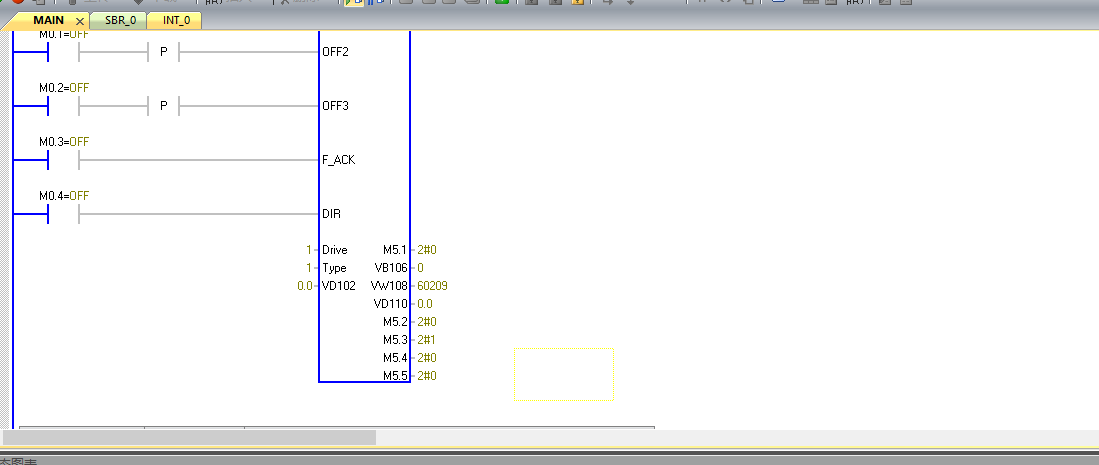Click the VD102 speed setpoint operand

pos(337,286)
